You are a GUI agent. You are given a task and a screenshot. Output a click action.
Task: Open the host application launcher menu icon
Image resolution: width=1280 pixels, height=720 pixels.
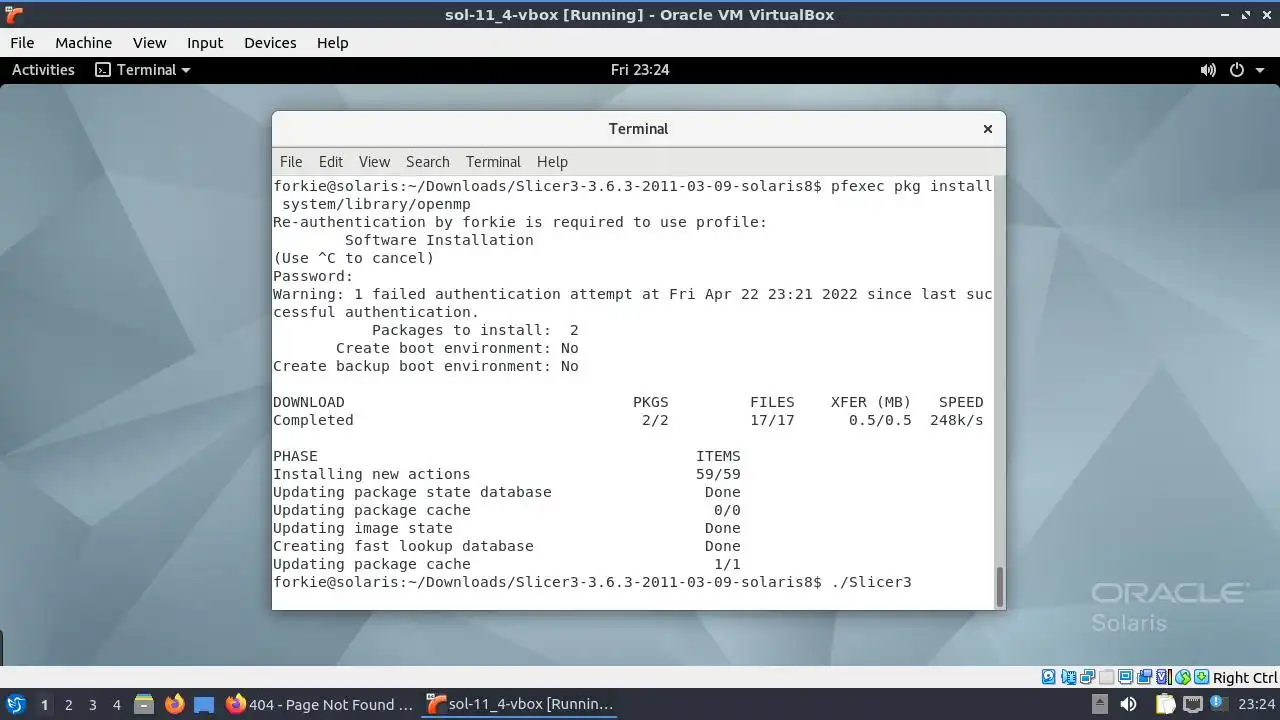(16, 704)
